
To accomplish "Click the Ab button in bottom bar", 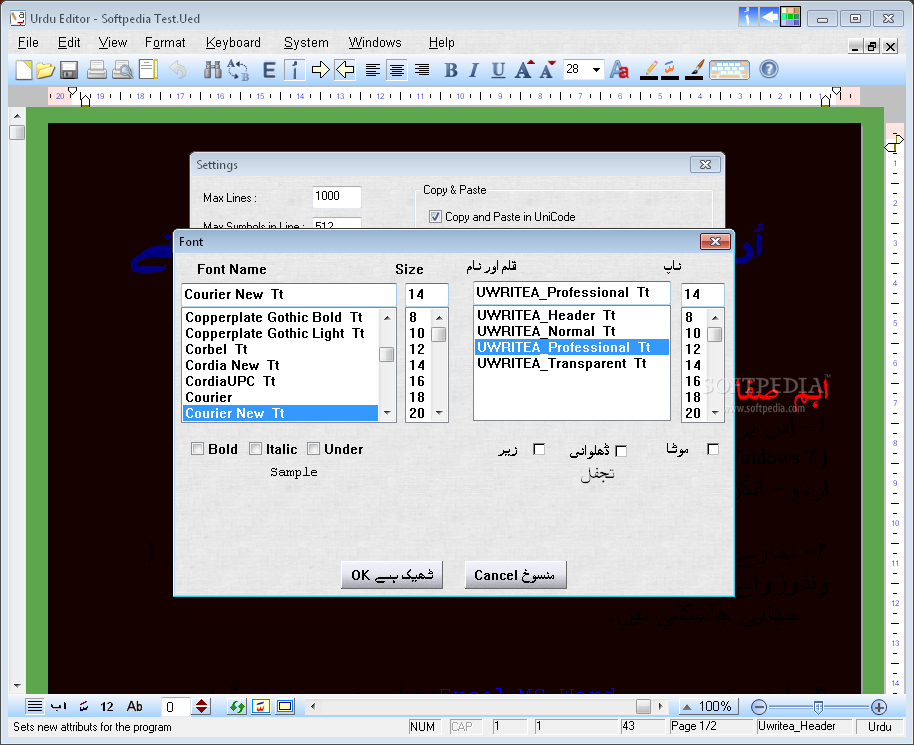I will pos(135,707).
